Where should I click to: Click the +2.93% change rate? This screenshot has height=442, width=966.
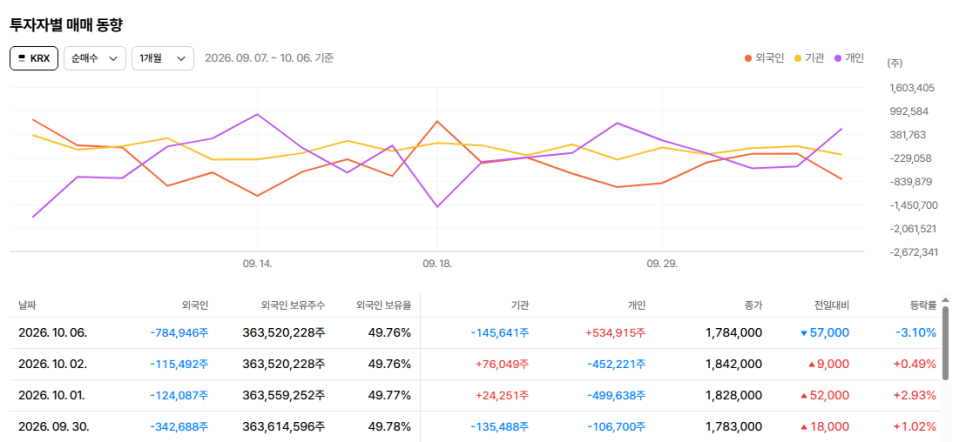pyautogui.click(x=915, y=395)
